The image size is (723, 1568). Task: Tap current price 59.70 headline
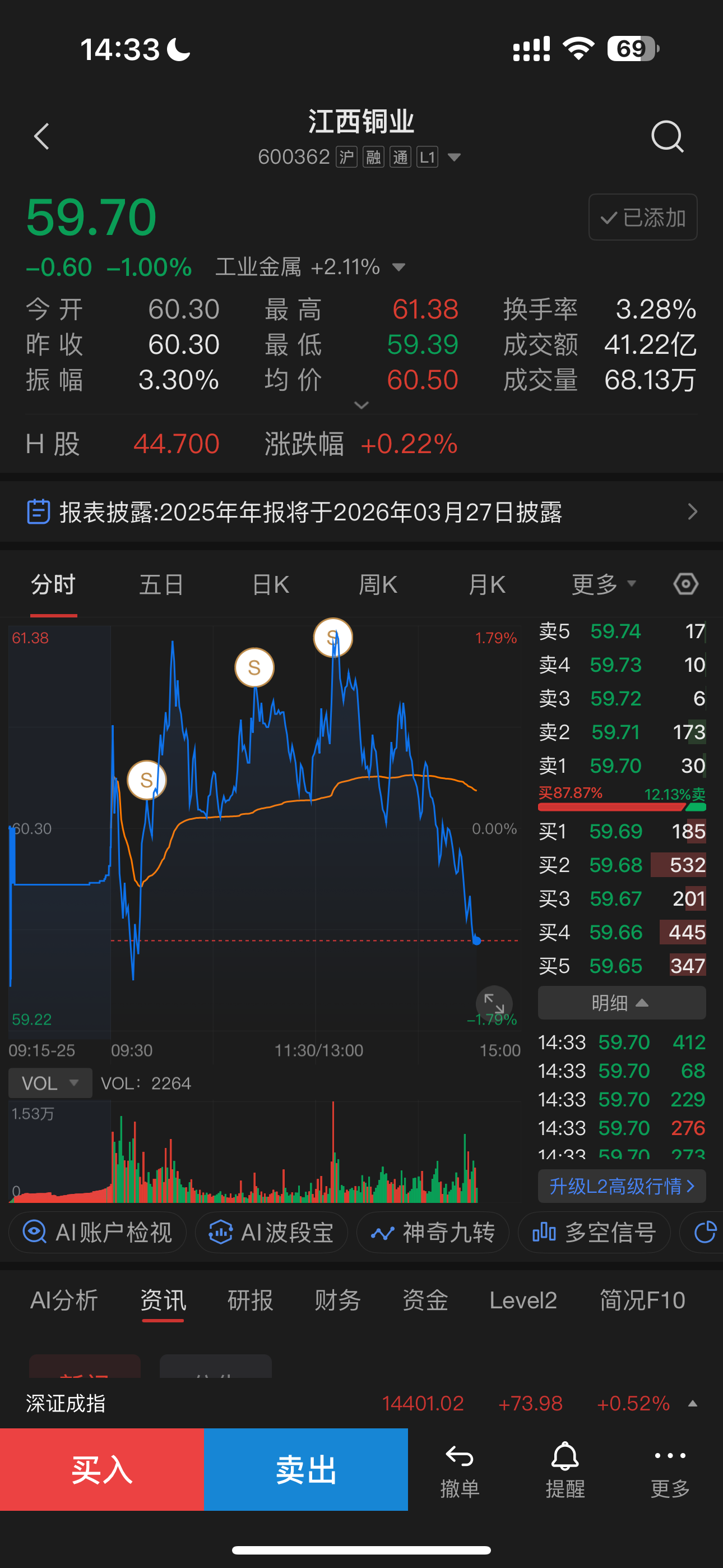tap(91, 216)
